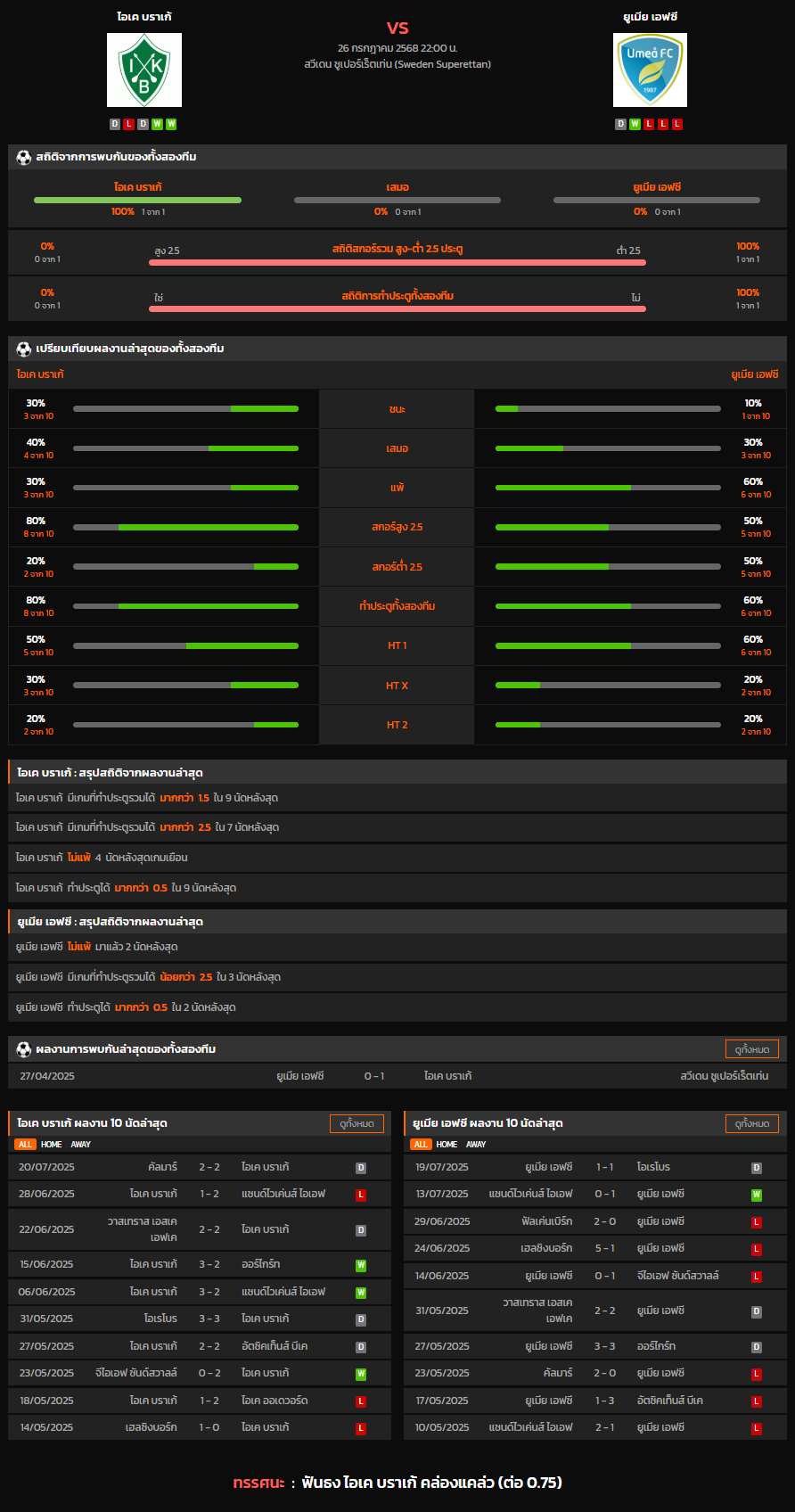Click the D result badge on the 20/07/2025 row
The image size is (795, 1512).
(x=361, y=1168)
